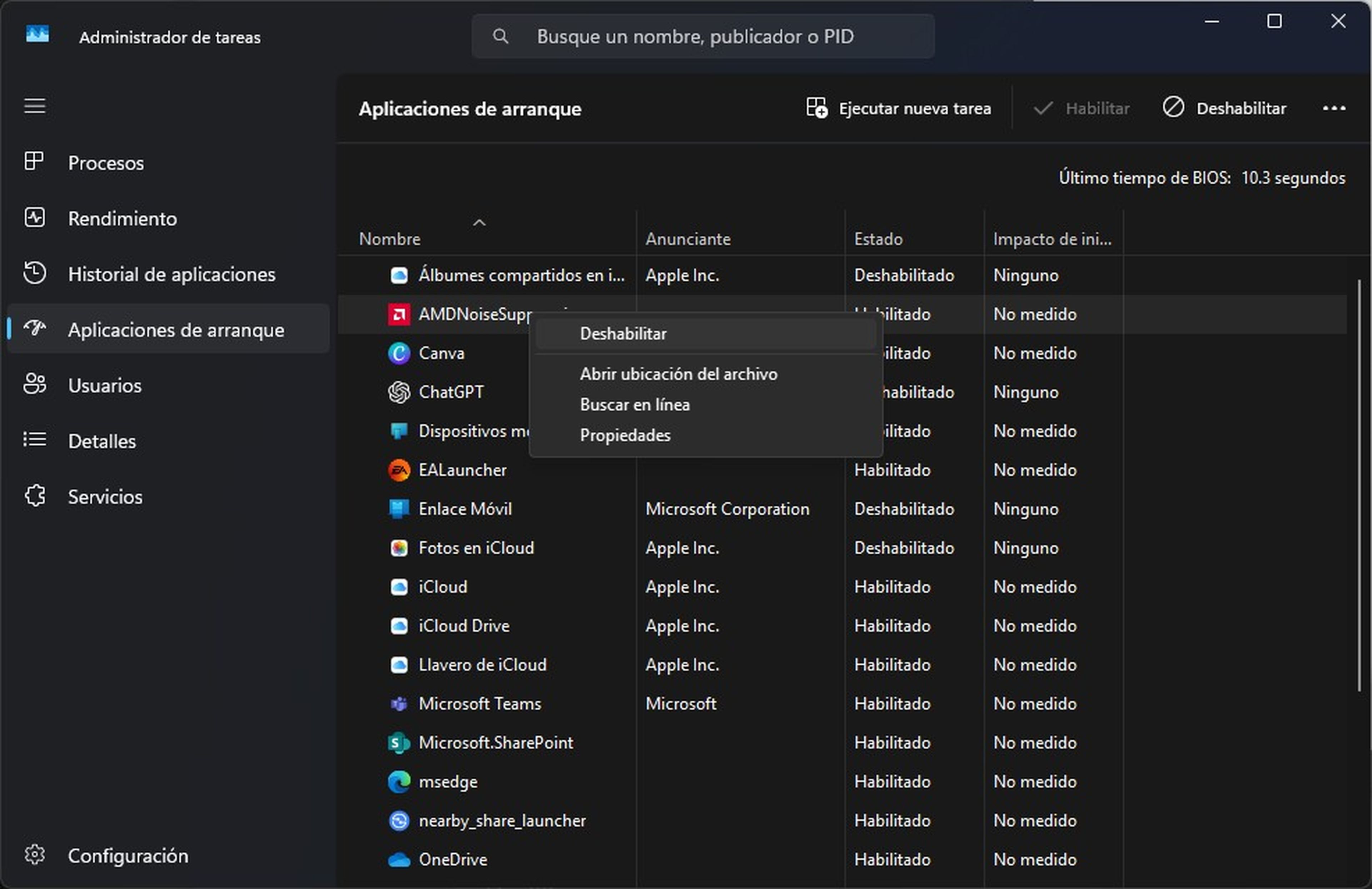The height and width of the screenshot is (889, 1372).
Task: Click the Detalles list icon
Action: [35, 440]
